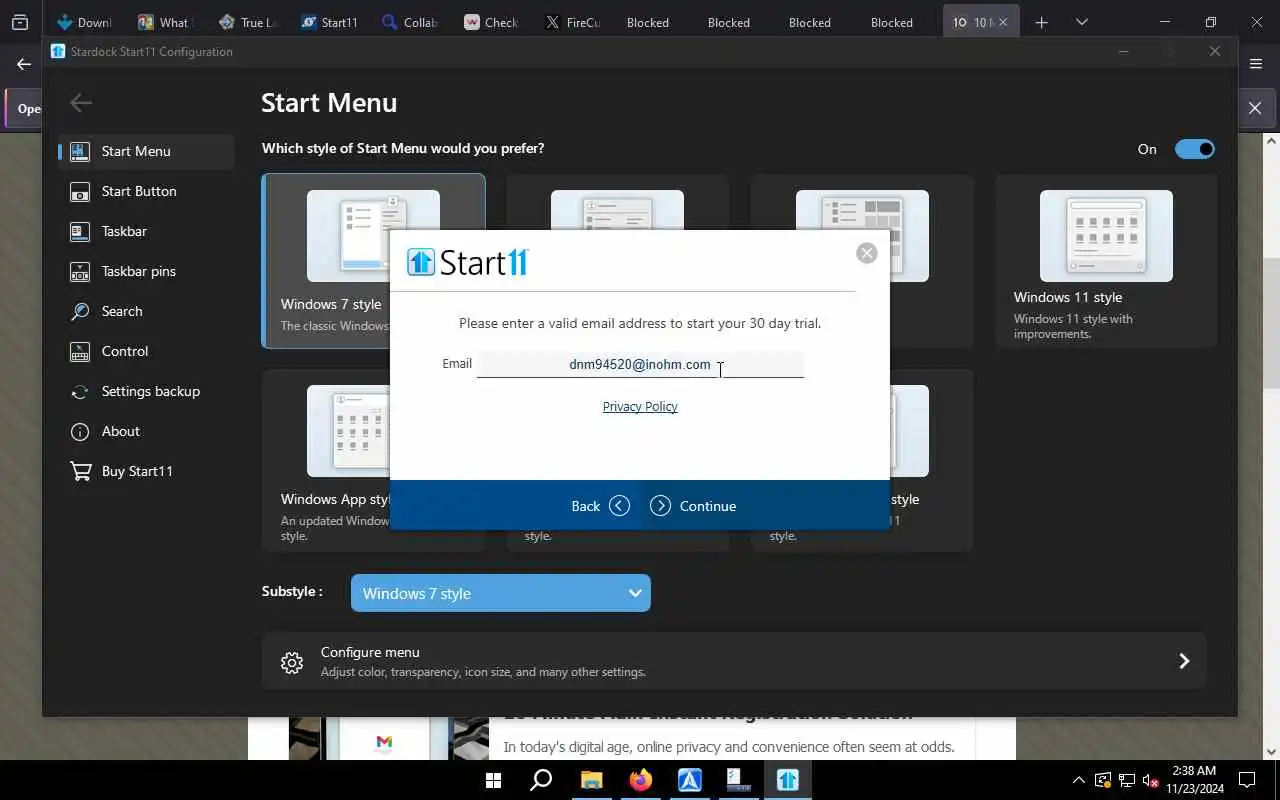This screenshot has width=1280, height=800.
Task: Switch to the Check browser tab
Action: [490, 22]
